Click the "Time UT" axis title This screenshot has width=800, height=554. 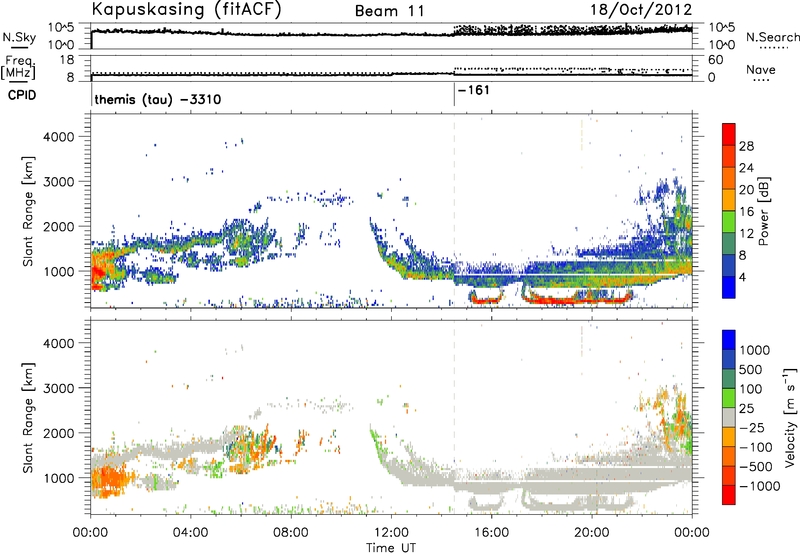(x=391, y=548)
